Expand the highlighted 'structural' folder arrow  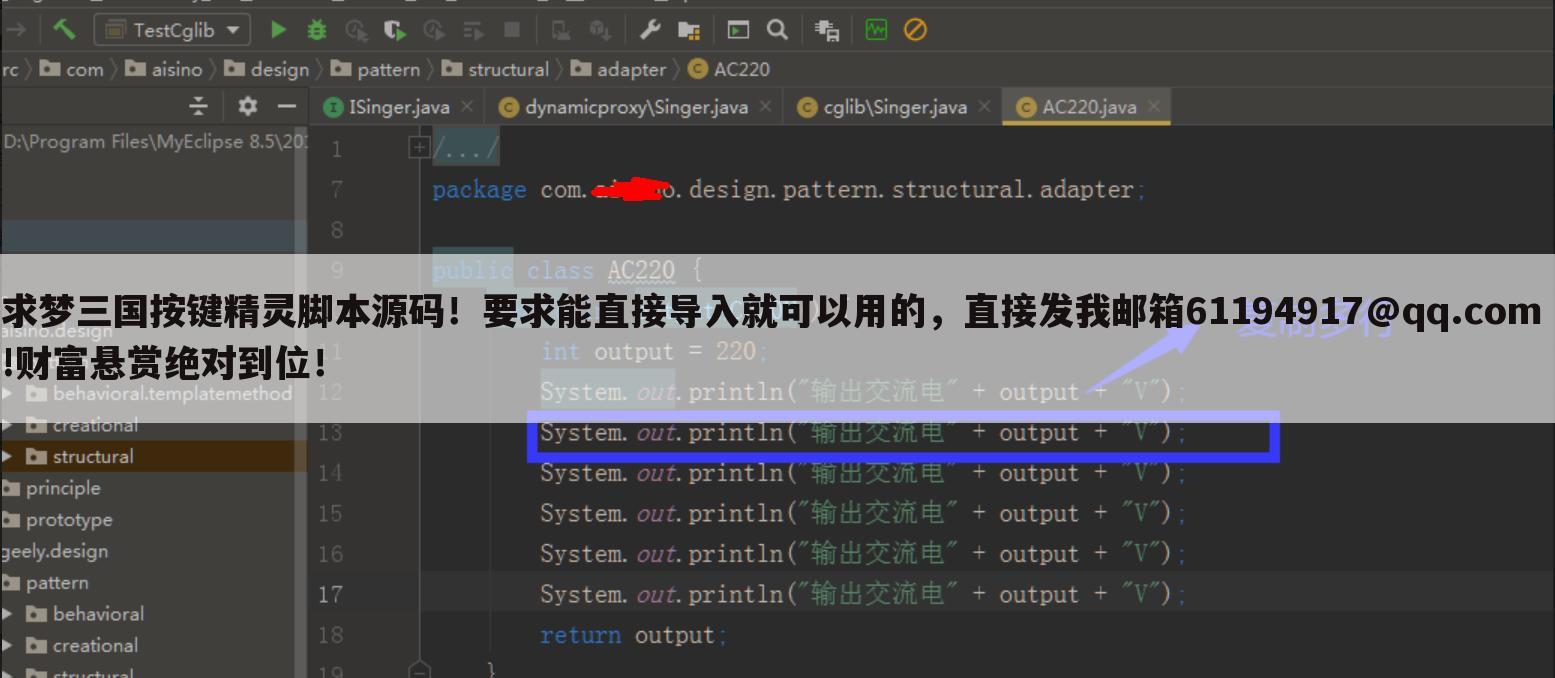[8, 456]
